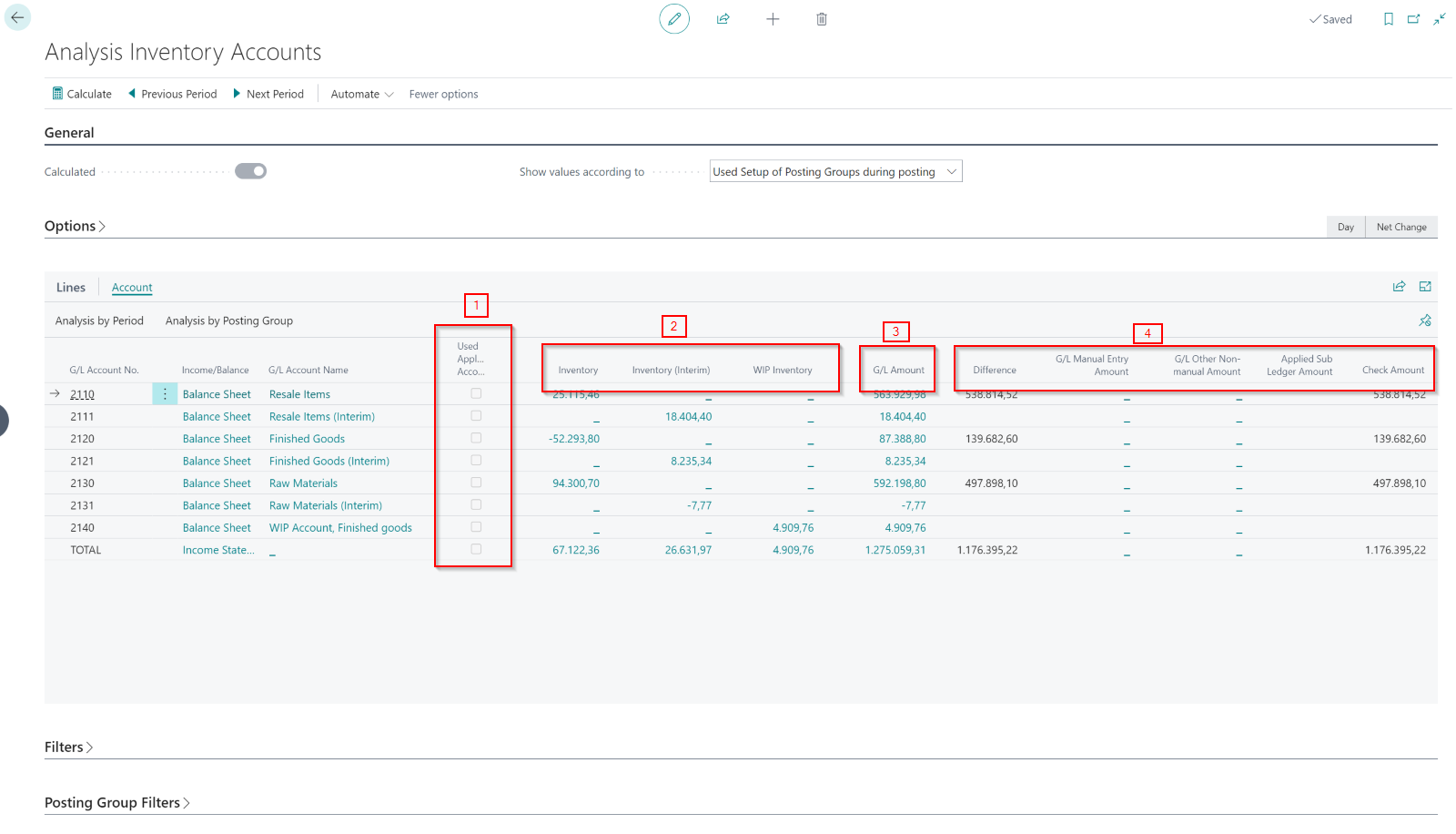Image resolution: width=1456 pixels, height=834 pixels.
Task: Click the share icon in the top bar
Action: coord(723,19)
